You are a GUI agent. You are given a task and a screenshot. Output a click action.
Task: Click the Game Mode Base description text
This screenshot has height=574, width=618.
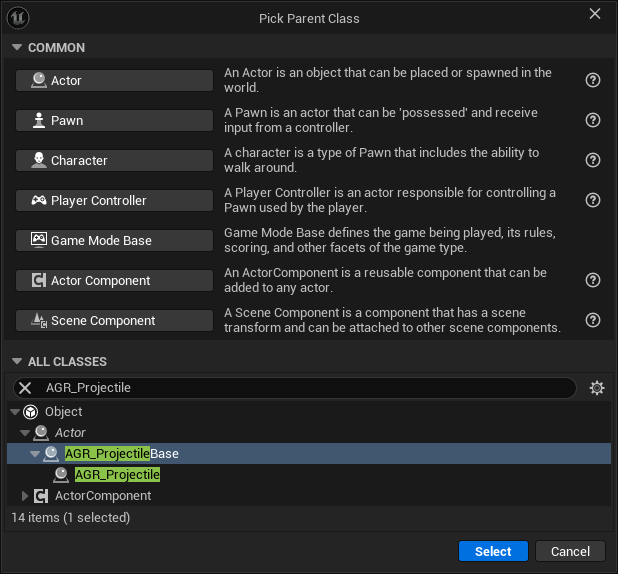[390, 240]
